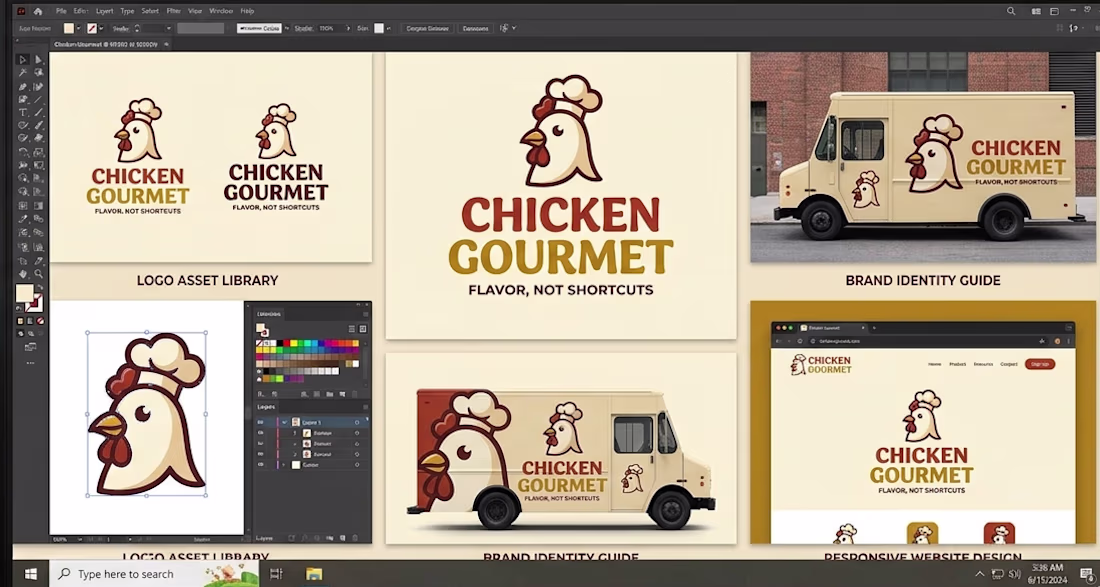Select the Direct Selection tool
The image size is (1100, 587).
(x=39, y=60)
